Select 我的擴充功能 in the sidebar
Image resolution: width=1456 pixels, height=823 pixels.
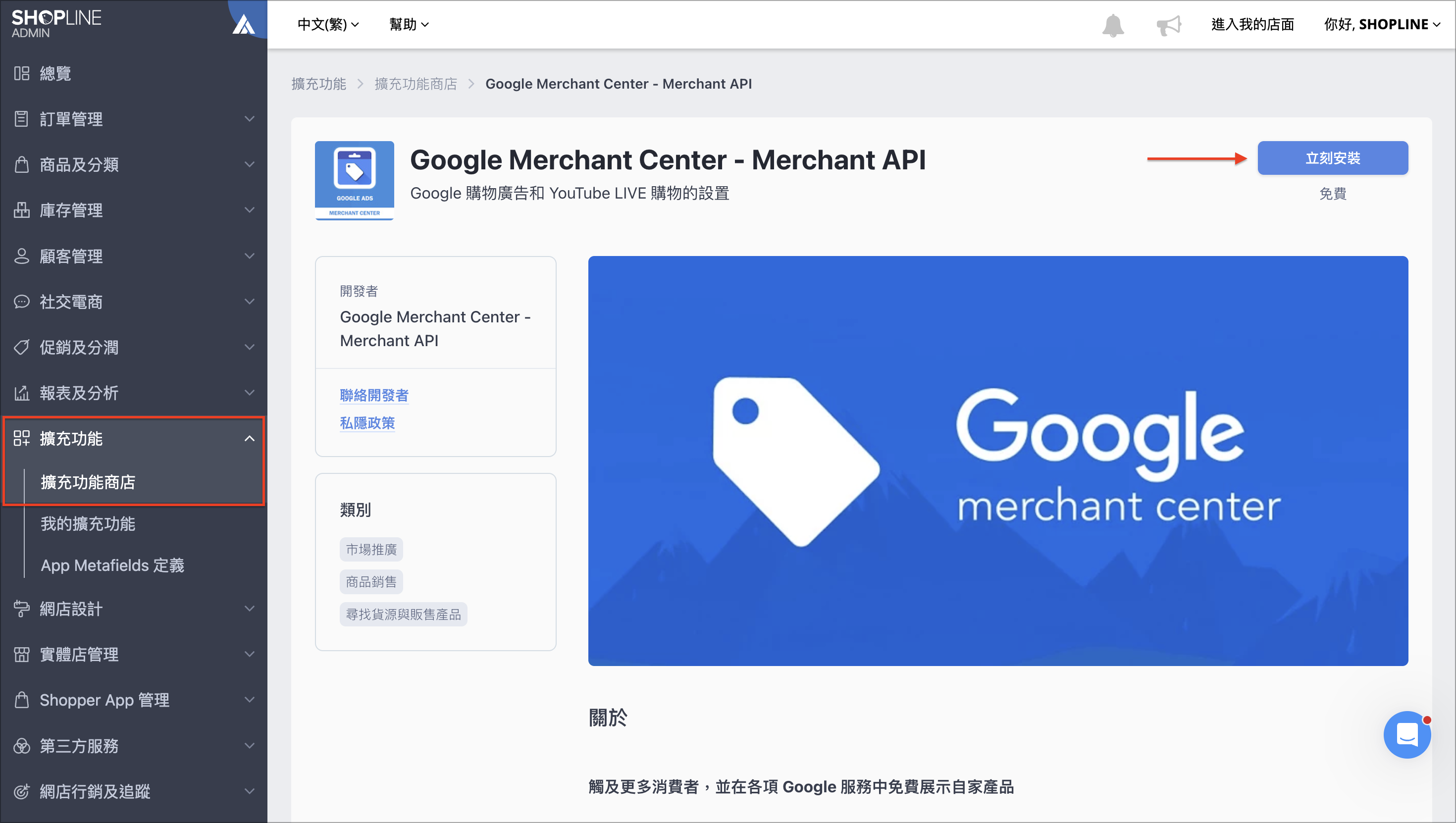click(88, 524)
